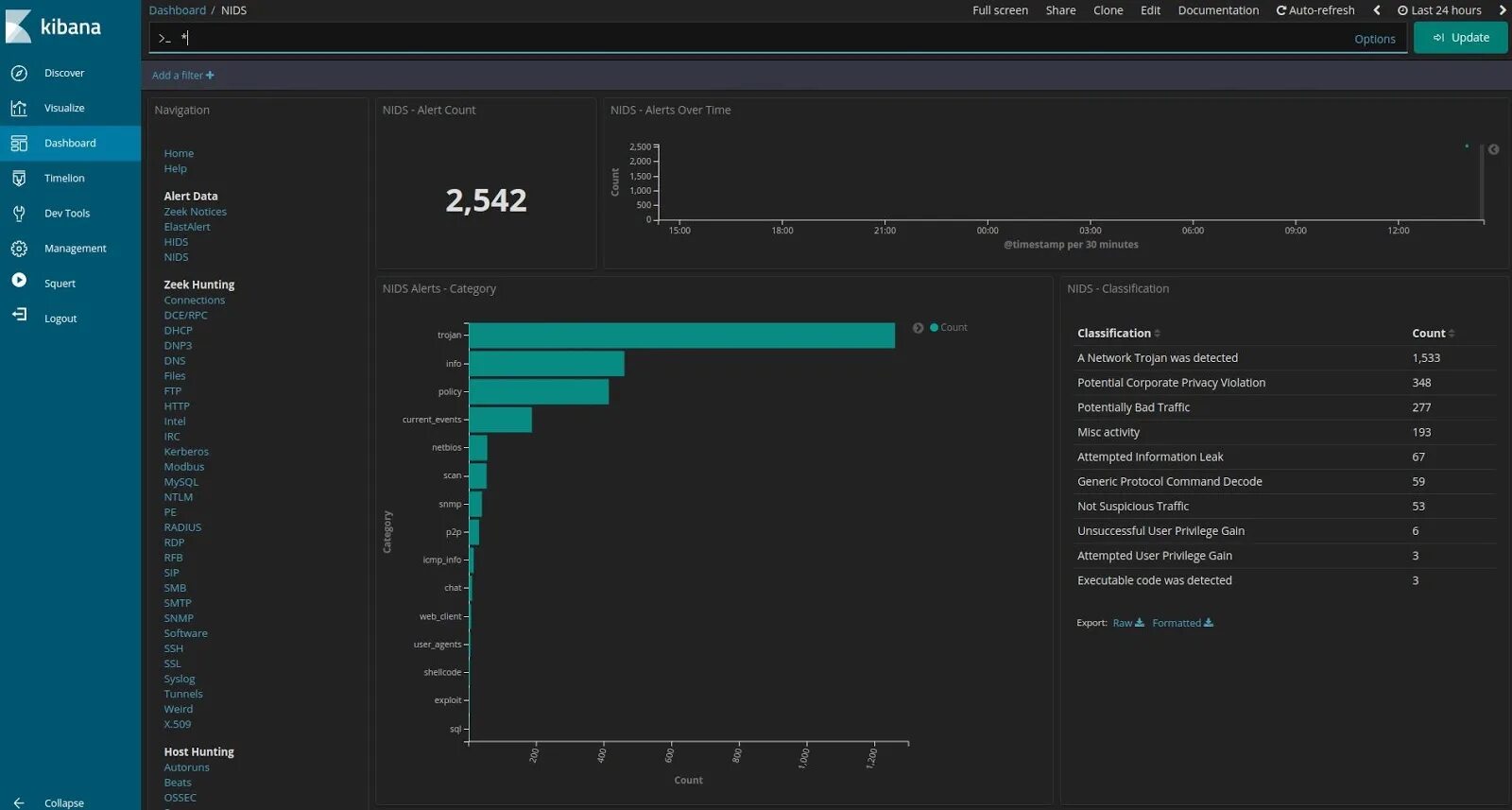
Task: Launch Squert via arrow icon
Action: click(19, 280)
